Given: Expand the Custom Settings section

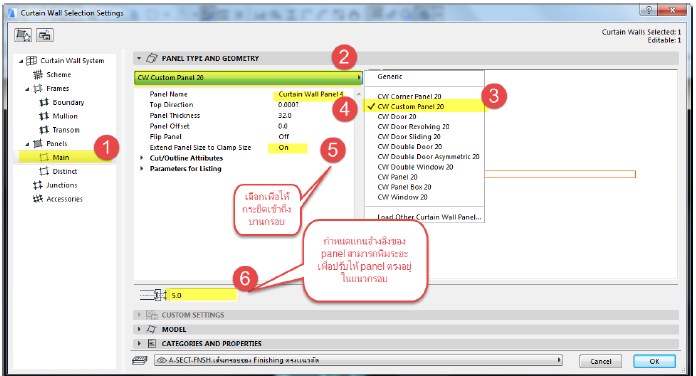Looking at the screenshot, I should [139, 315].
